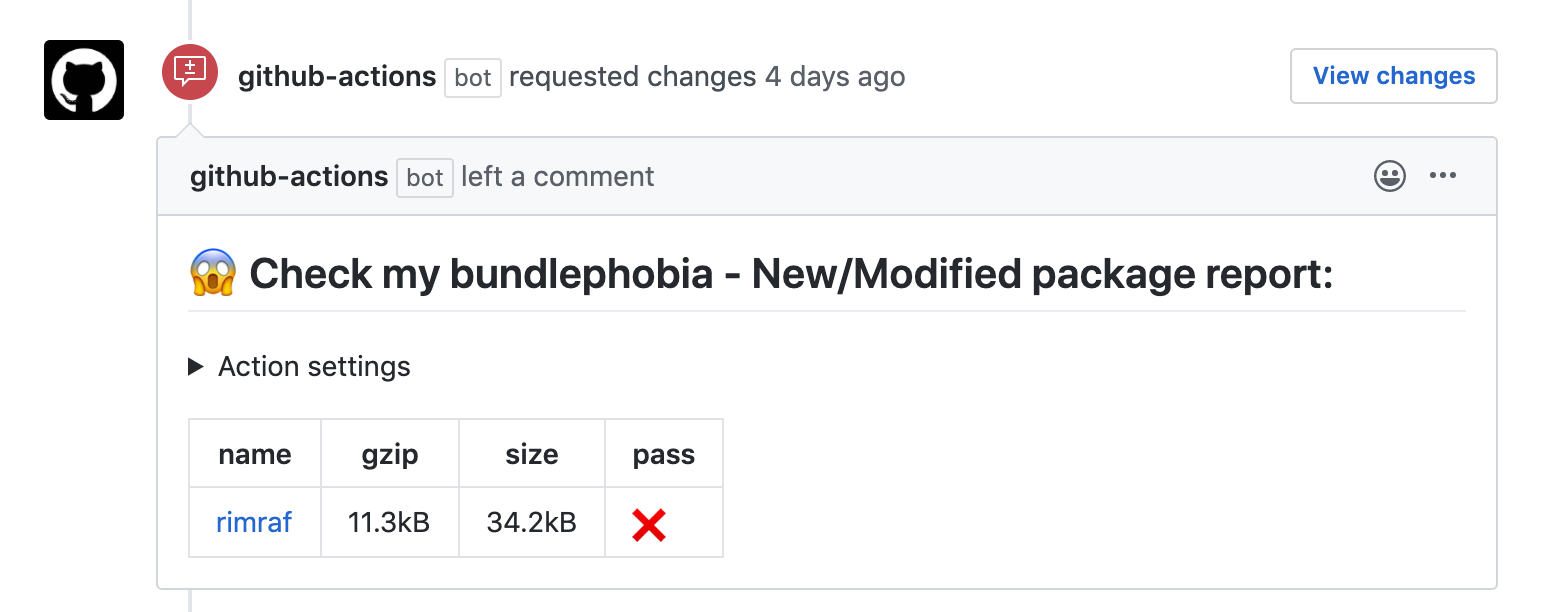The image size is (1566, 612).
Task: Expand the Action settings disclosure triangle
Action: tap(196, 367)
